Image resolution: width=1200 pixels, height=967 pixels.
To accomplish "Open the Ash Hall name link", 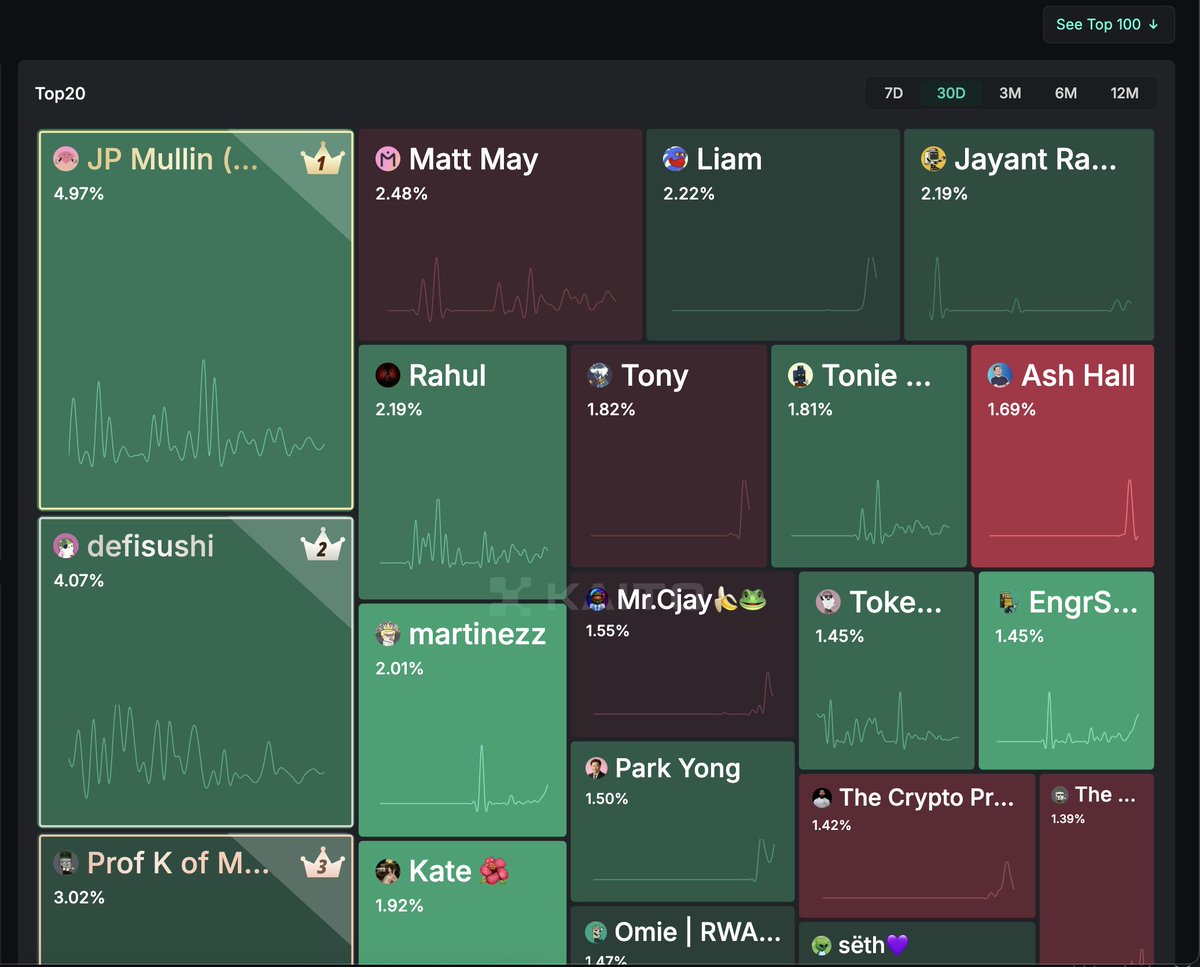I will 1078,375.
